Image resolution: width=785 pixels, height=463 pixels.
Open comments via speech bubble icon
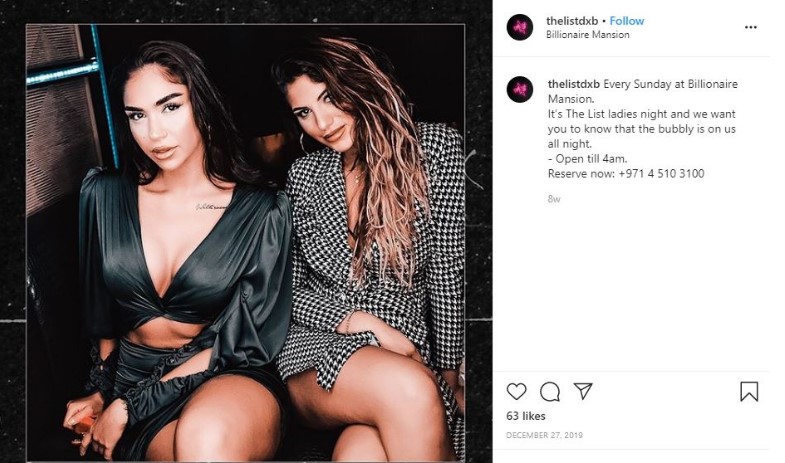550,391
